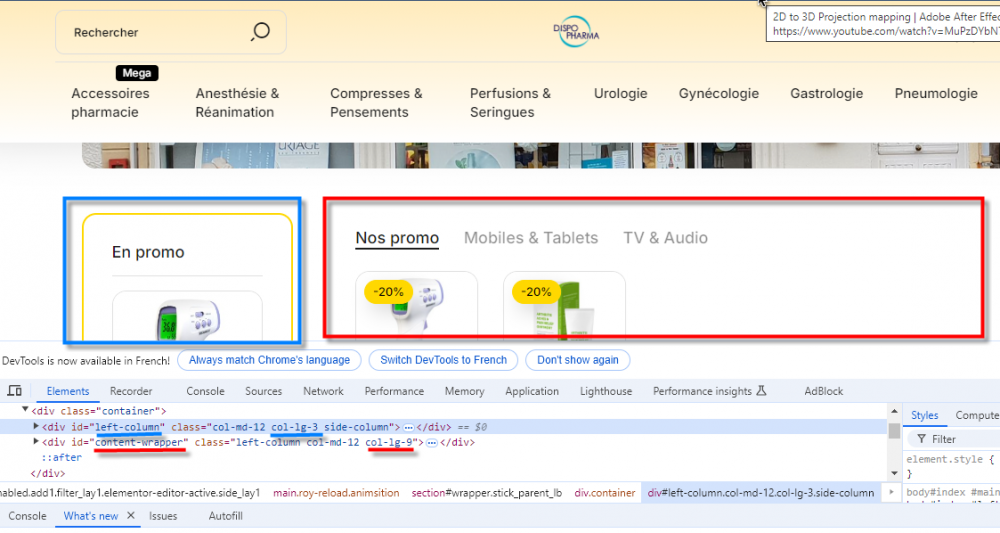Expand the left-column div node
Screen dimensions: 1000x533
36,426
